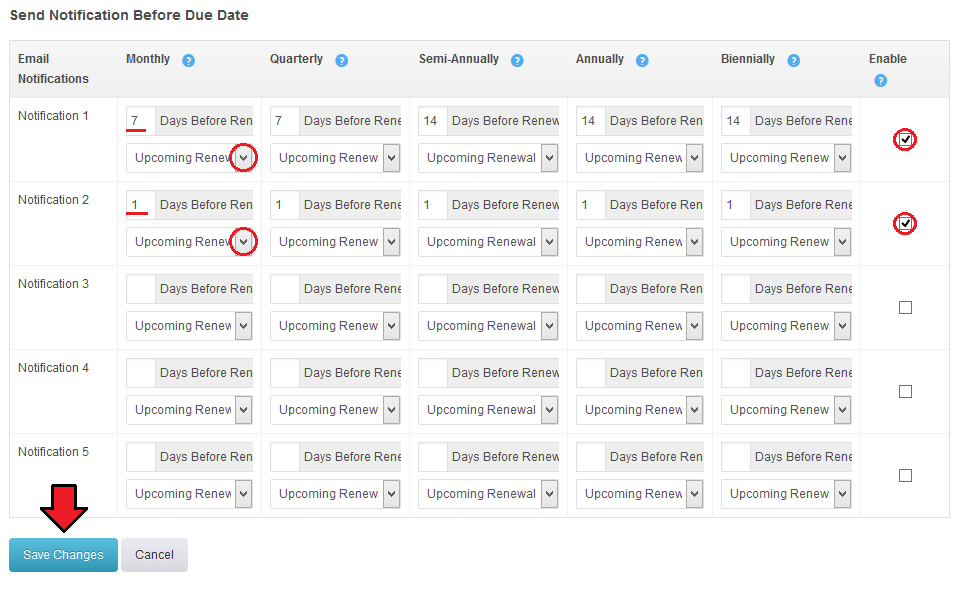The width and height of the screenshot is (958, 596).
Task: Open Notification 1 Biennially template dropdown
Action: (786, 158)
